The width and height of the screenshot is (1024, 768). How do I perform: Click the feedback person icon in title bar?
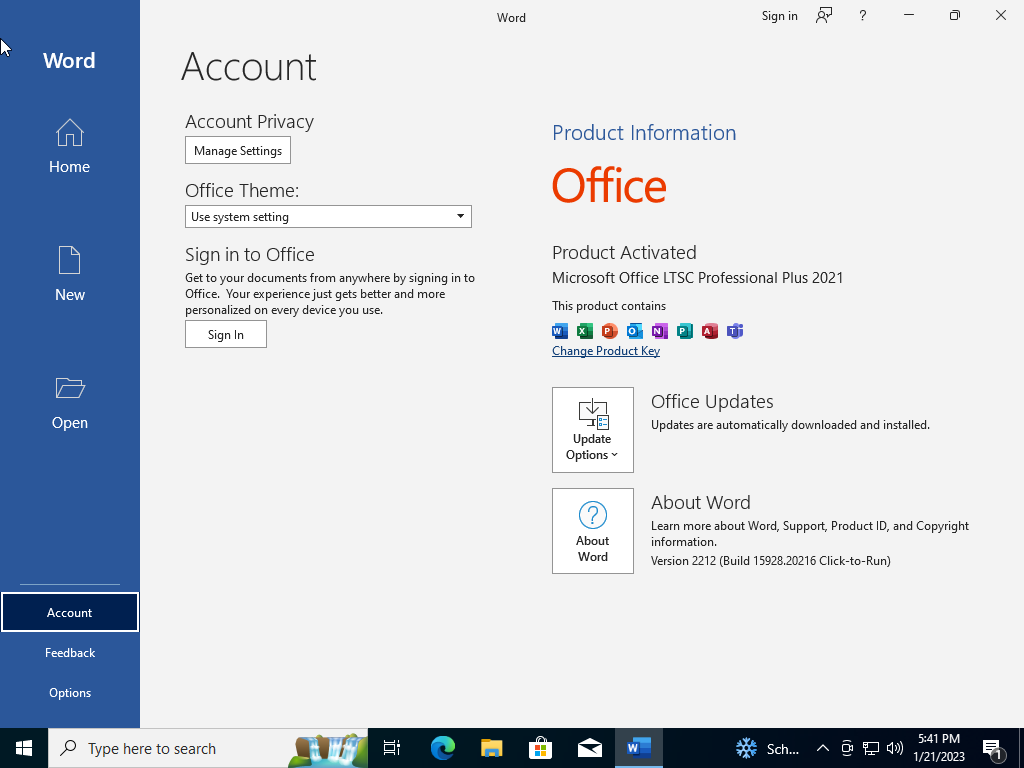point(823,16)
